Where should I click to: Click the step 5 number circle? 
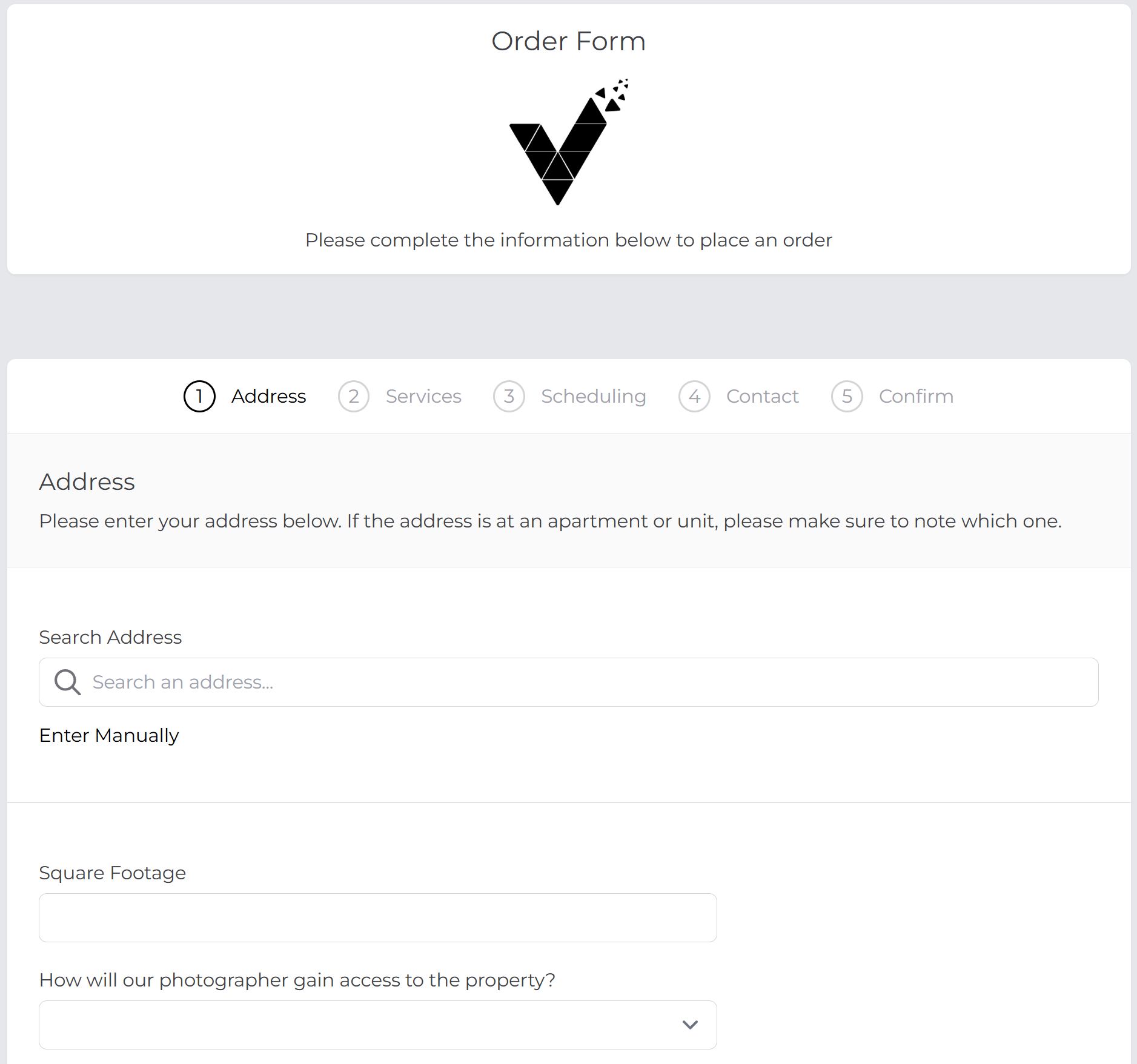[x=847, y=396]
